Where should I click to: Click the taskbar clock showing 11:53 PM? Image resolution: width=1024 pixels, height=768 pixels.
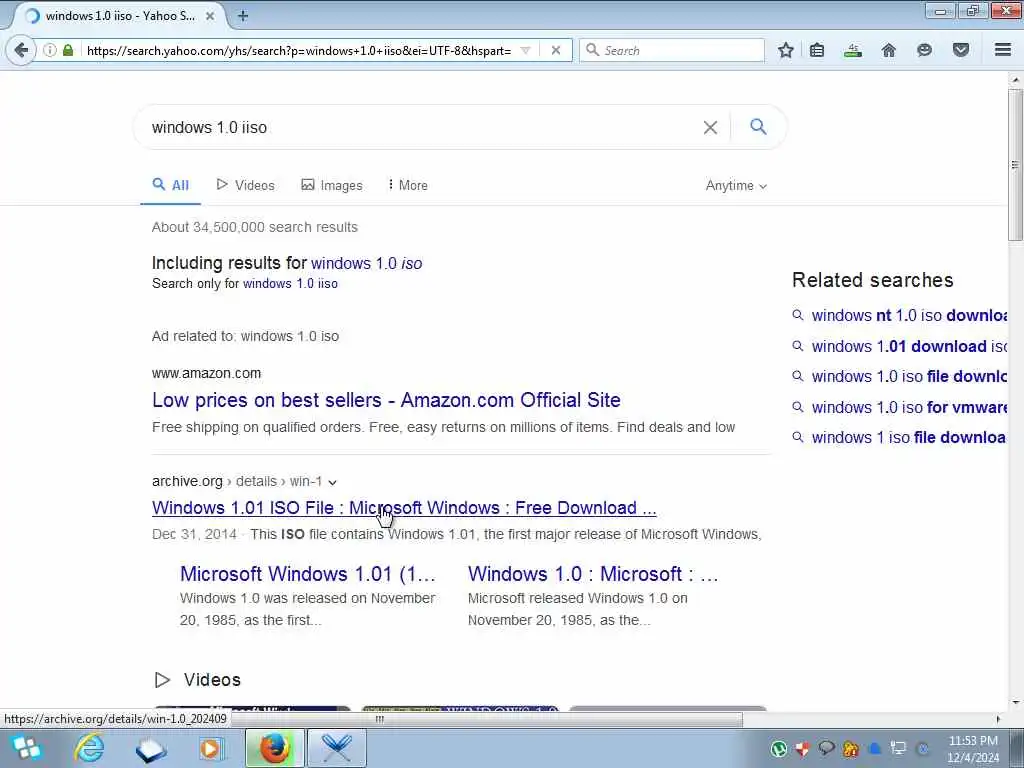972,748
